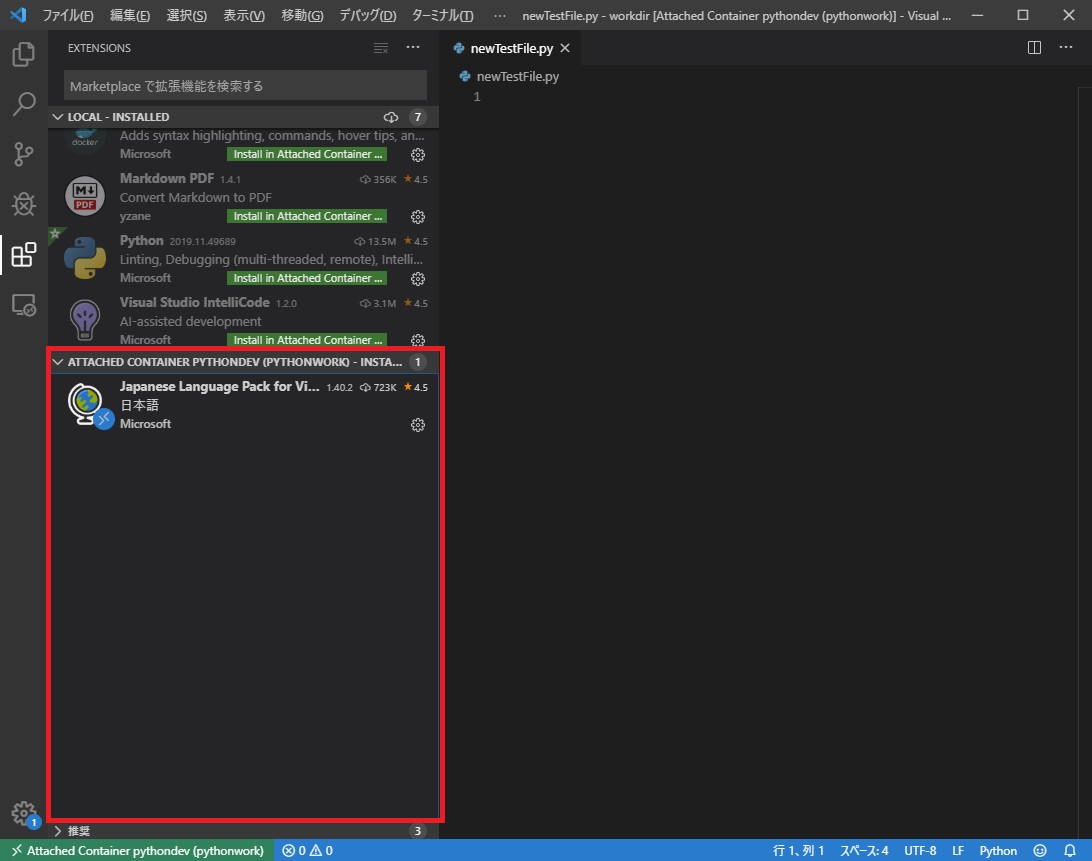
Task: Open the 表示(V) menu
Action: tap(244, 15)
